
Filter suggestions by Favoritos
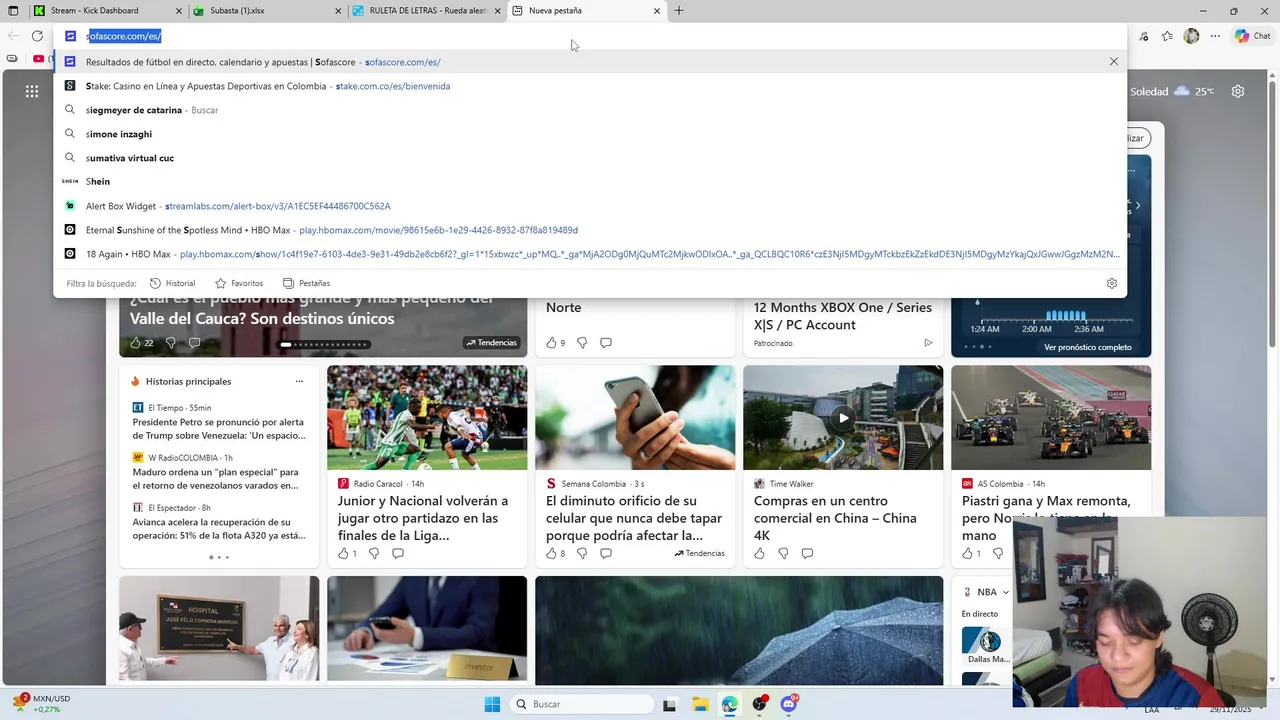(239, 283)
